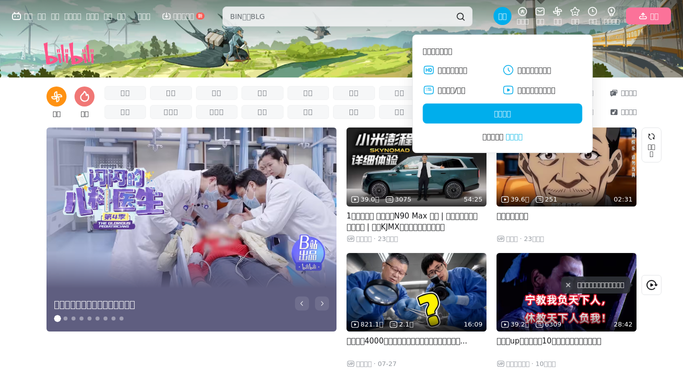Open the video title mentioning N90 Max
Image resolution: width=683 pixels, height=384 pixels.
click(412, 222)
